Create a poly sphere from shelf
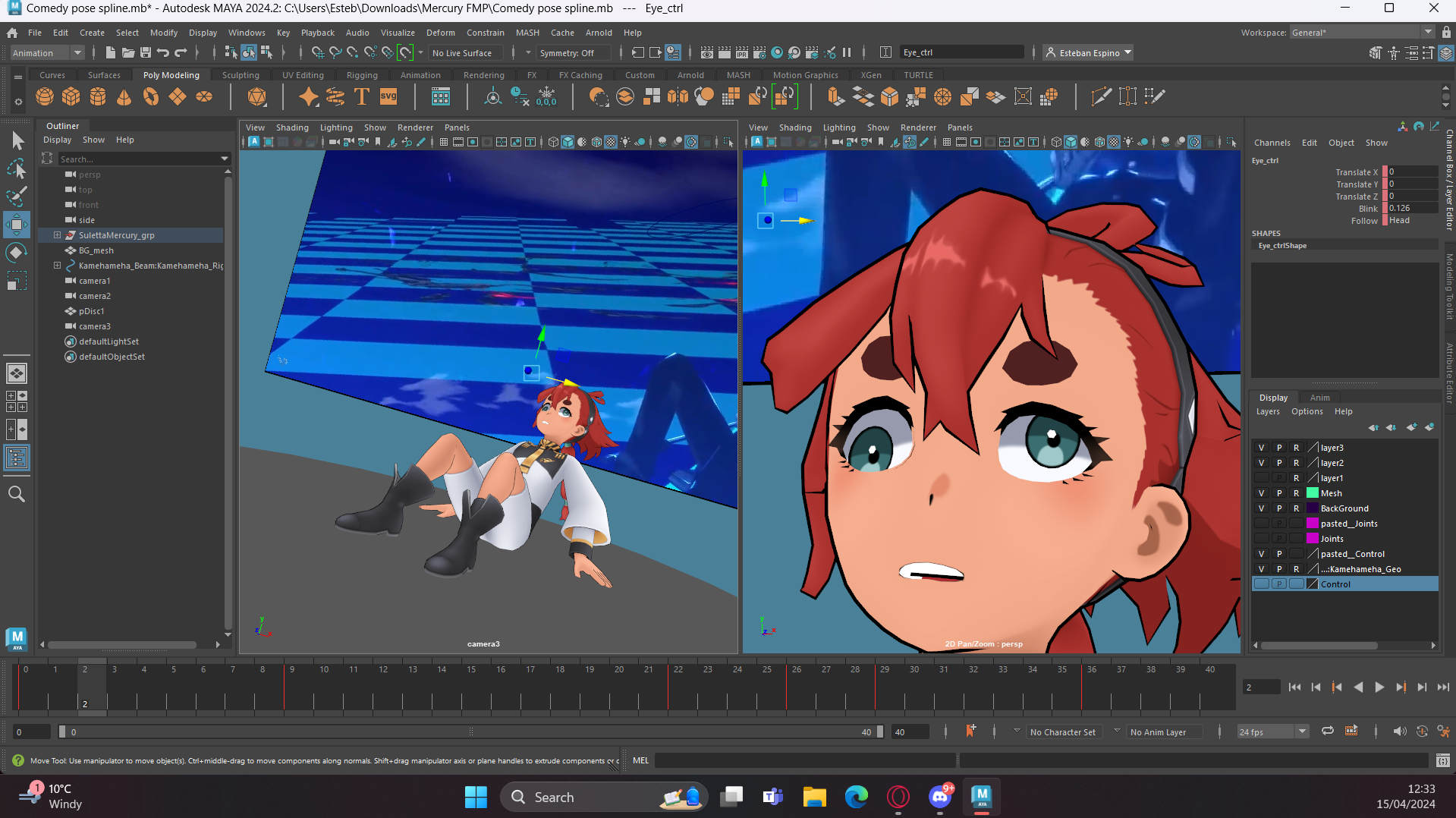1456x818 pixels. tap(45, 96)
